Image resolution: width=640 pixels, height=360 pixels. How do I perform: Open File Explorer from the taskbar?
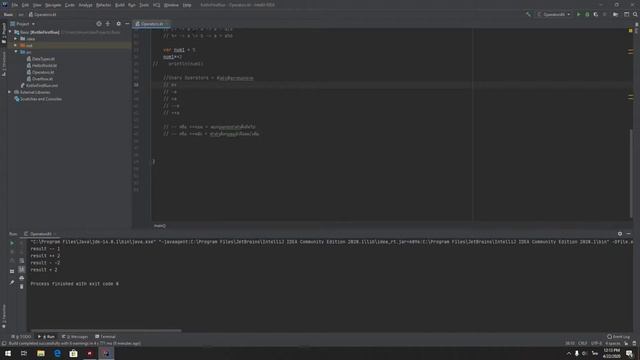tap(41, 353)
